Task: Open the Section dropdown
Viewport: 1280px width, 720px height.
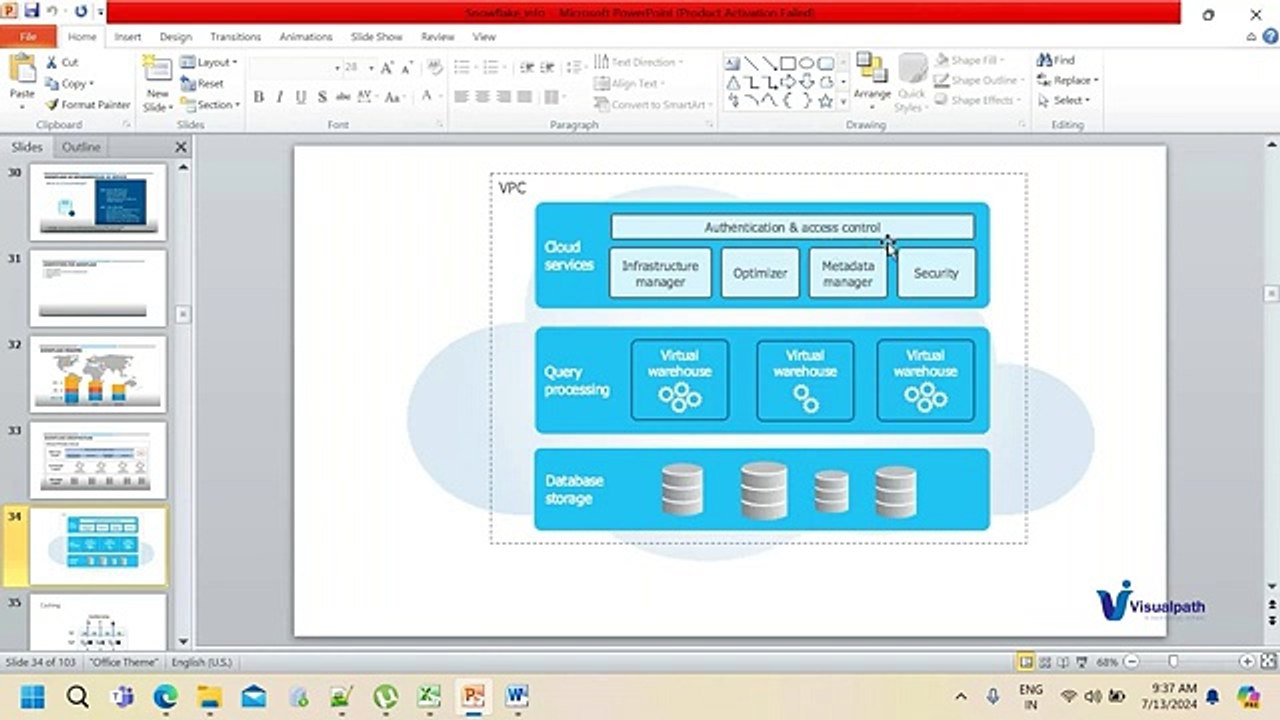Action: click(x=210, y=104)
